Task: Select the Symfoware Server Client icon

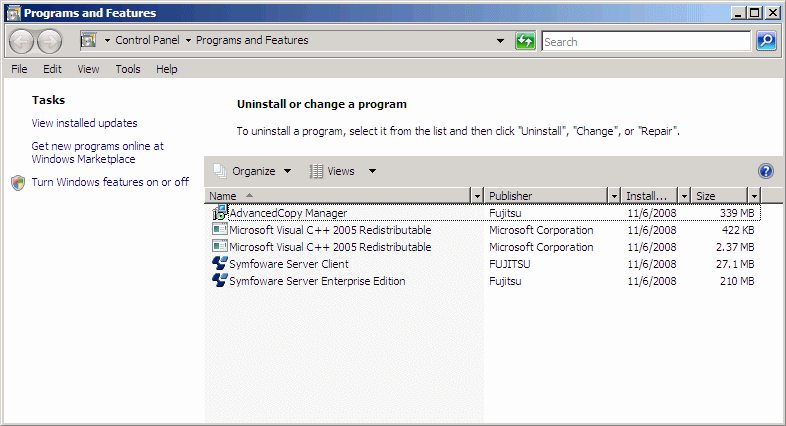Action: pos(220,264)
